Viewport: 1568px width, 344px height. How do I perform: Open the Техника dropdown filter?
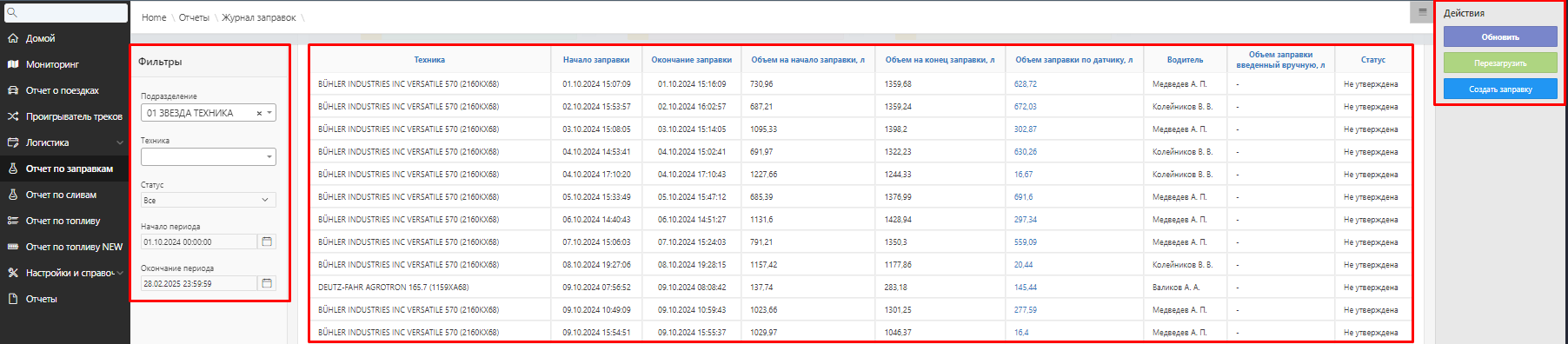[x=209, y=157]
